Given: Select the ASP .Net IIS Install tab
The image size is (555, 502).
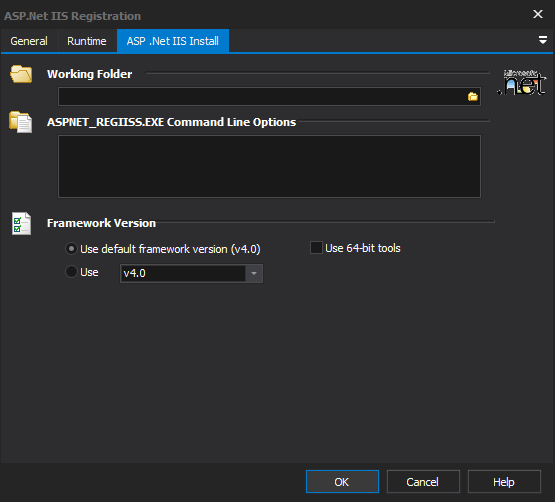Looking at the screenshot, I should click(173, 41).
